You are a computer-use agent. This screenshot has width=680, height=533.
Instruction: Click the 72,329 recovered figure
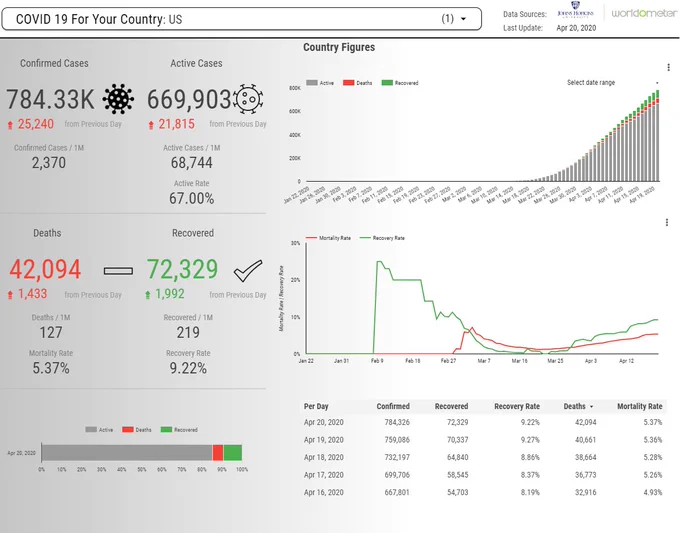[x=182, y=269]
